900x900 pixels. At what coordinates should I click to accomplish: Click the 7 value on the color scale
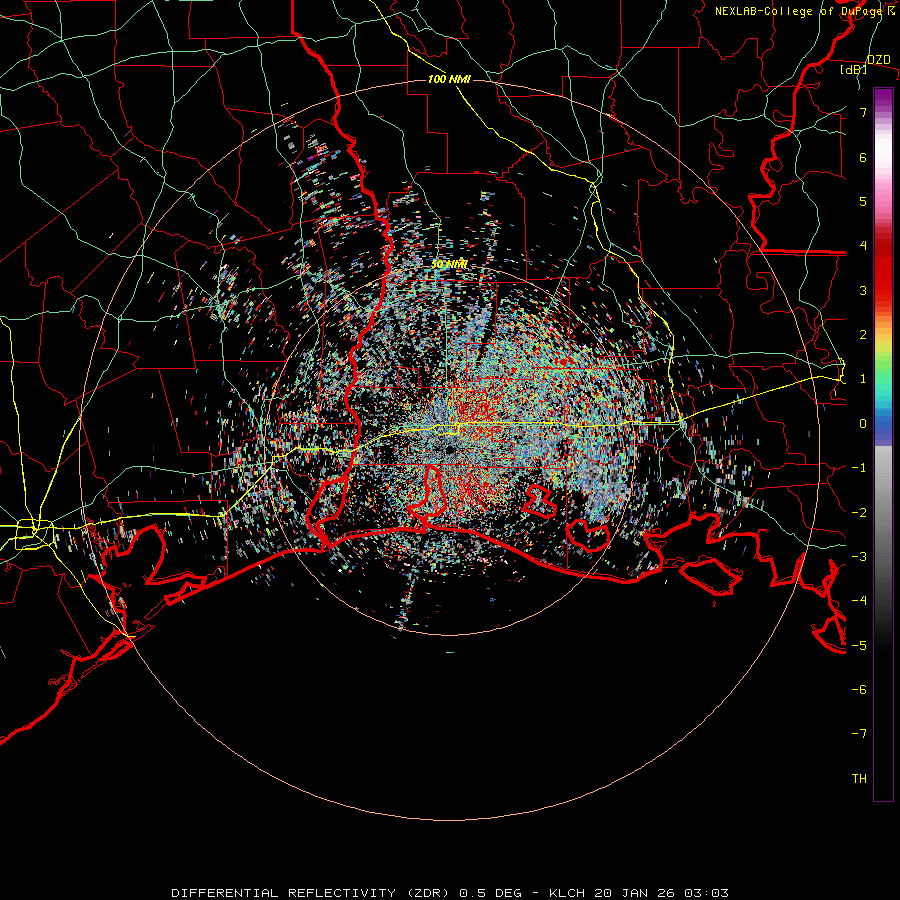click(x=863, y=112)
